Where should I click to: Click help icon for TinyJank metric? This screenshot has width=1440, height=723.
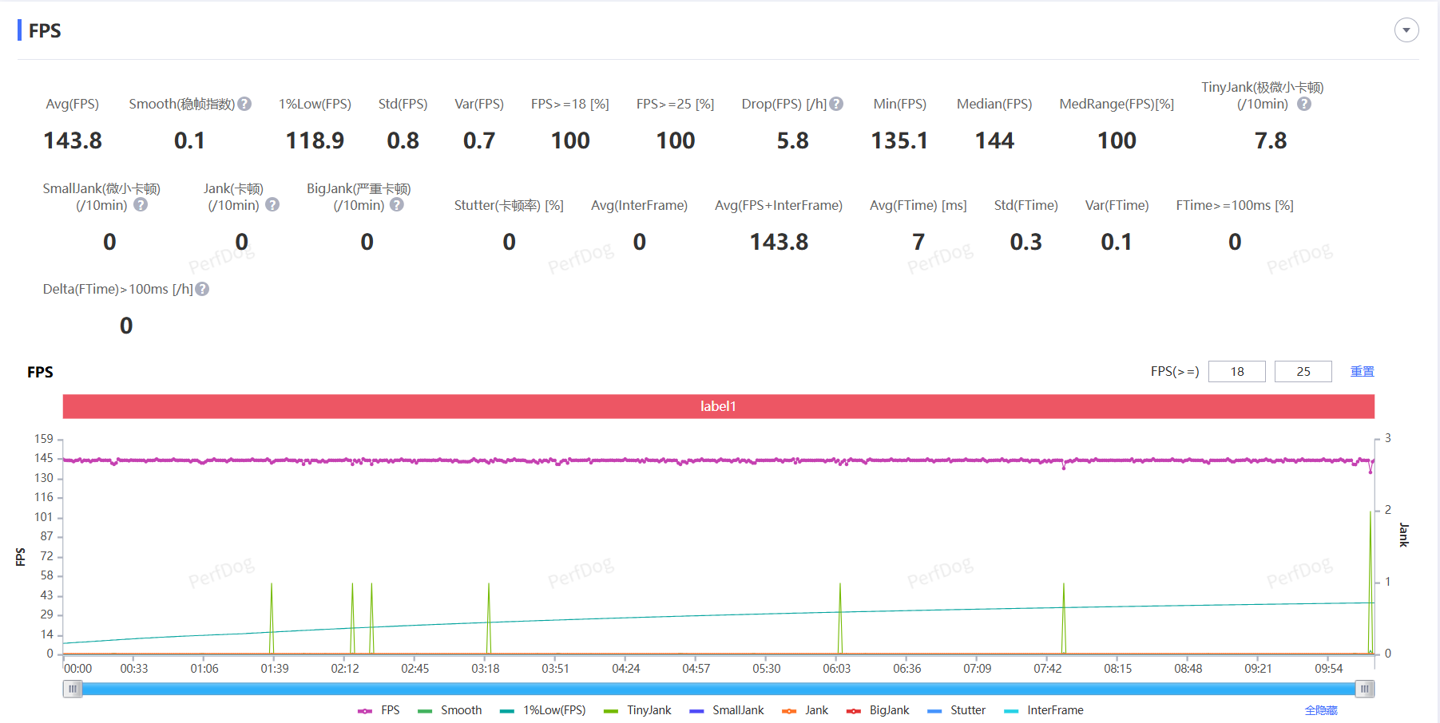[x=1304, y=104]
